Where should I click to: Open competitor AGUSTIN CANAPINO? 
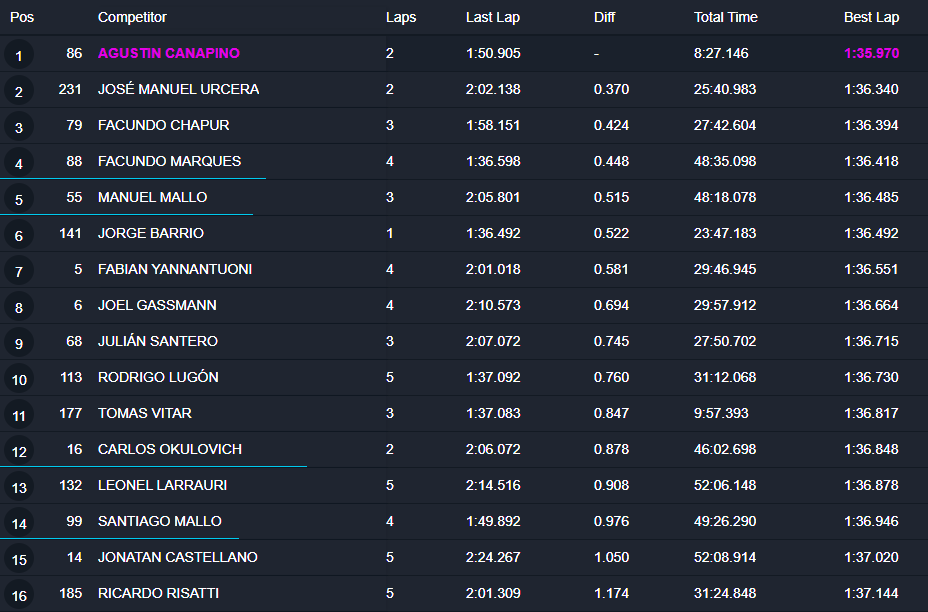pyautogui.click(x=169, y=53)
